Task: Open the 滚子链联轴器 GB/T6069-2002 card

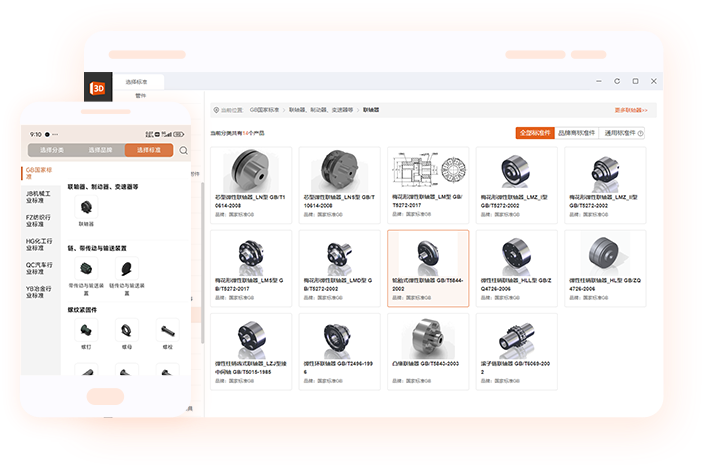Action: pyautogui.click(x=517, y=352)
